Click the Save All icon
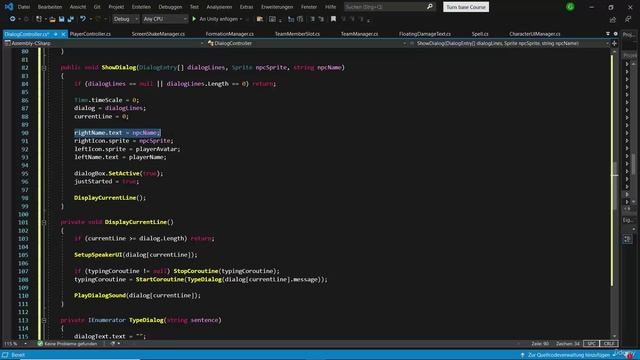Viewport: 640px width, 360px height. point(70,19)
